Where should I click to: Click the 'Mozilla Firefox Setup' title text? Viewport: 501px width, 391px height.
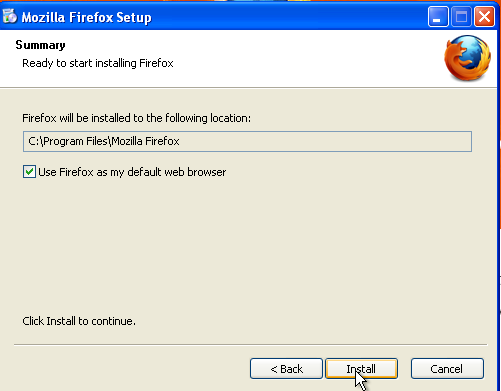86,17
